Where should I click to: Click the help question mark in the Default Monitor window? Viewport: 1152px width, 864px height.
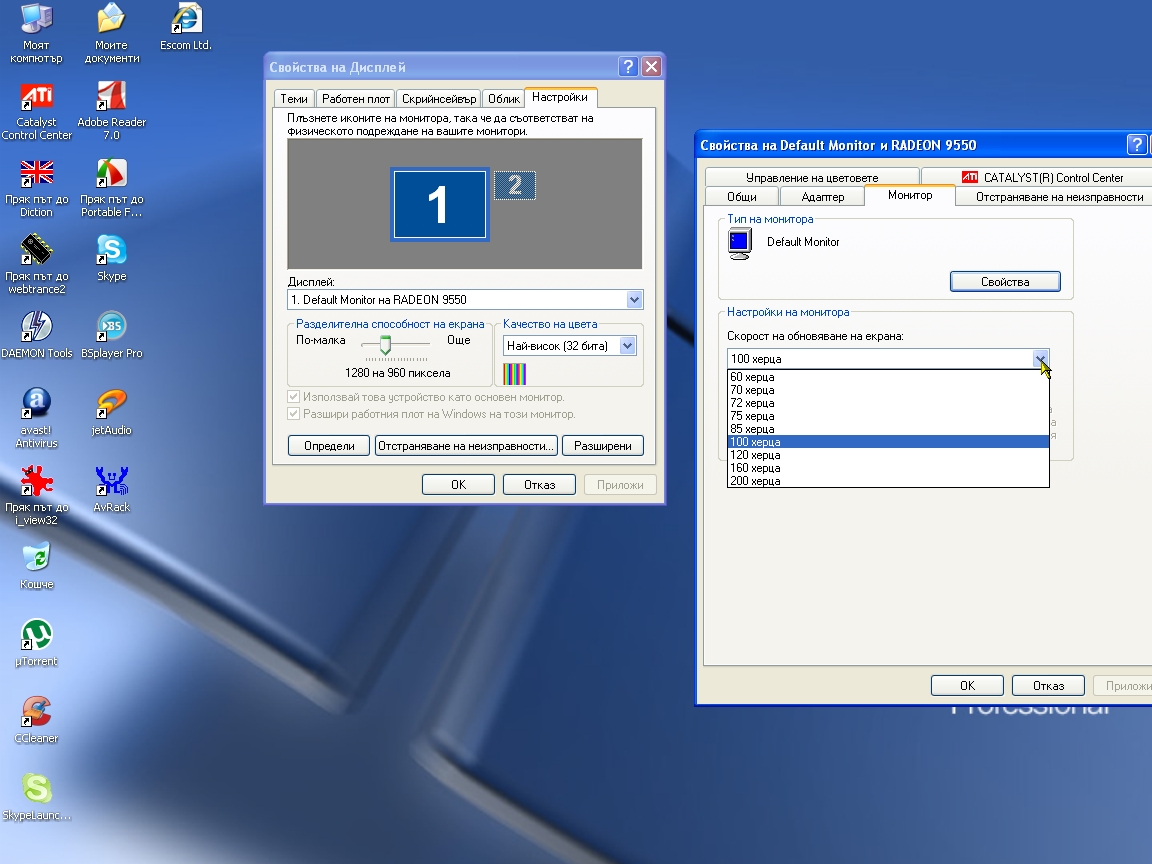pyautogui.click(x=1136, y=145)
